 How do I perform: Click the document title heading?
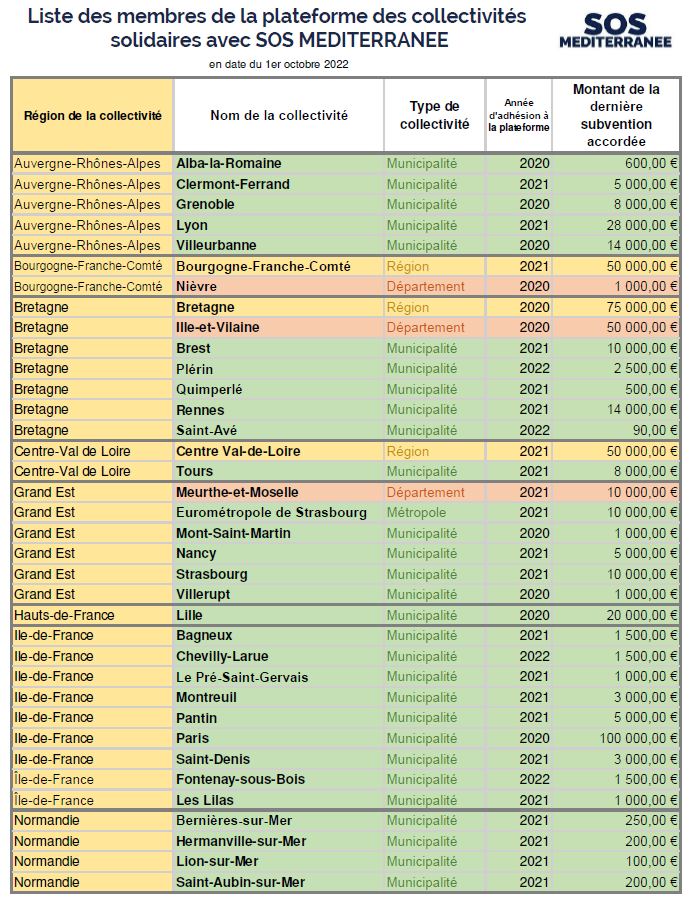[278, 28]
